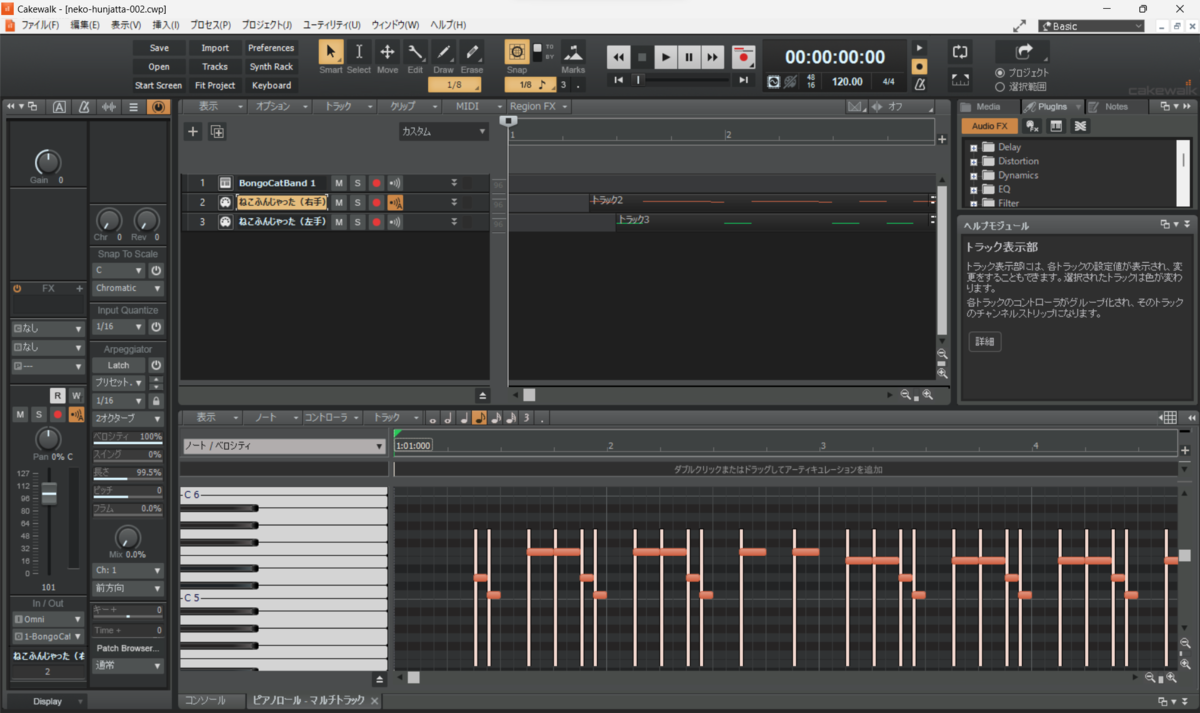This screenshot has height=713, width=1200.
Task: Open the Basic workspace dropdown
Action: pos(1092,26)
